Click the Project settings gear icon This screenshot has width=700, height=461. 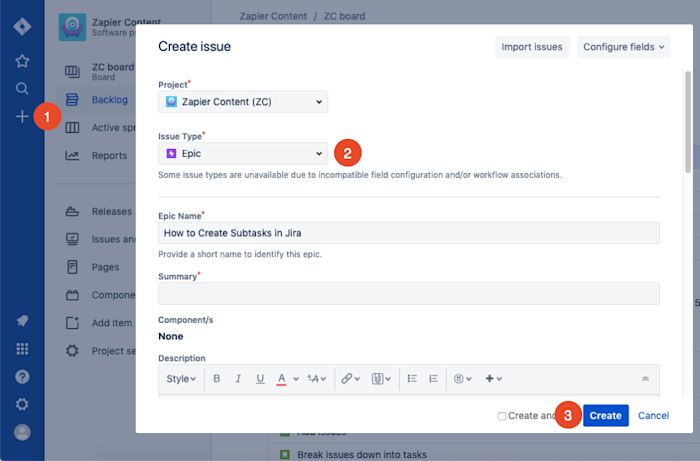coord(72,351)
